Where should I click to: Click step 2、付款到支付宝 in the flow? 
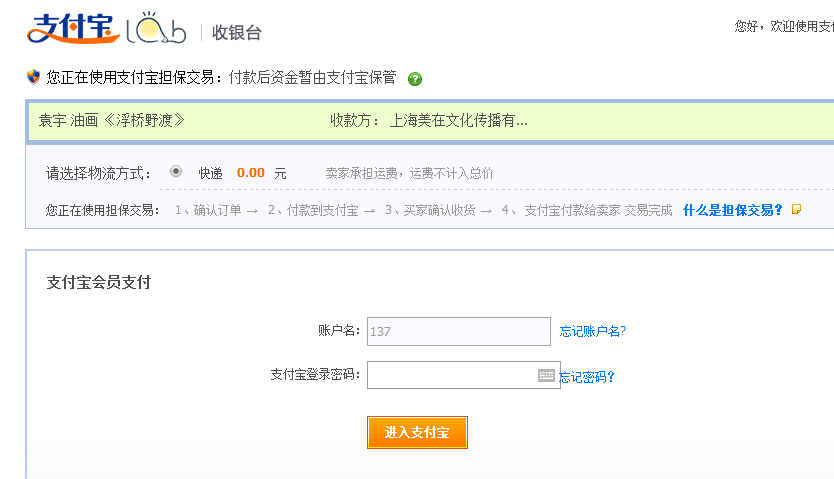click(313, 211)
